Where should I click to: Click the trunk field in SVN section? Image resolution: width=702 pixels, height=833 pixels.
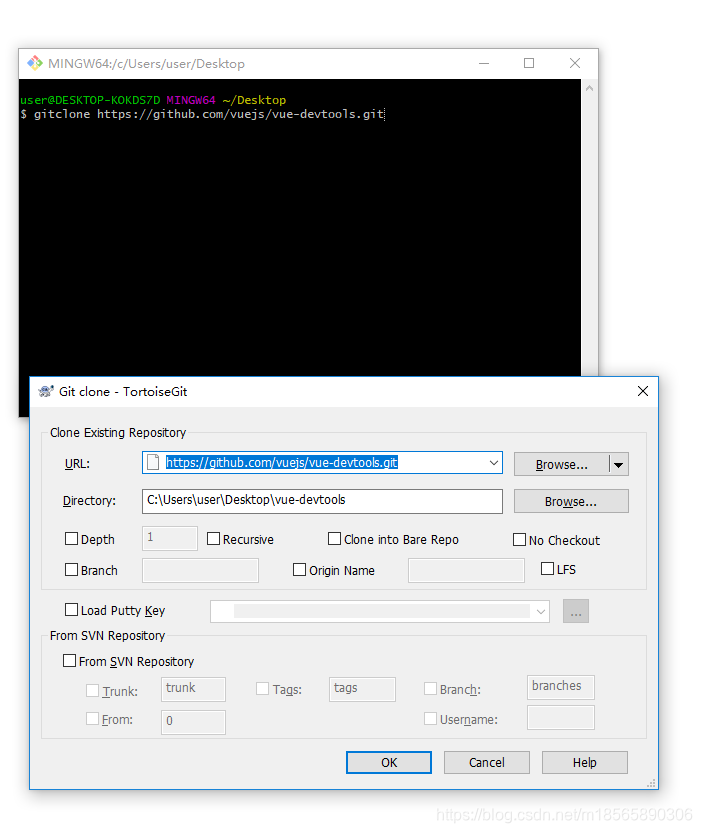(193, 689)
